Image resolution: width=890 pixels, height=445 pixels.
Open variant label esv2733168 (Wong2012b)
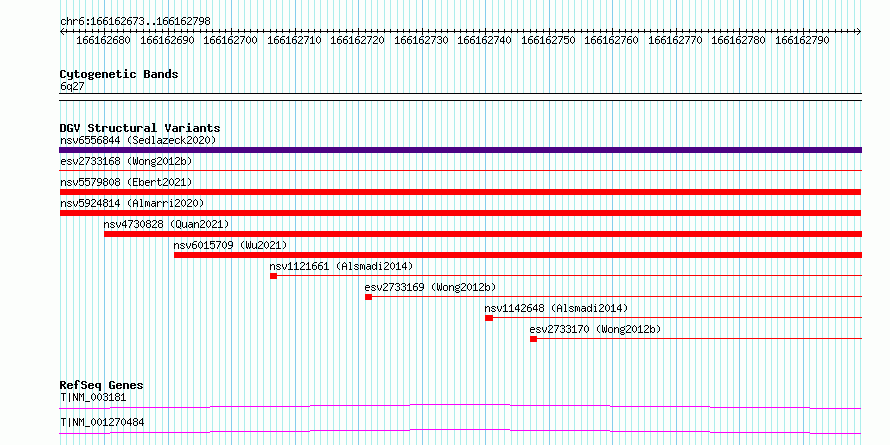click(126, 161)
